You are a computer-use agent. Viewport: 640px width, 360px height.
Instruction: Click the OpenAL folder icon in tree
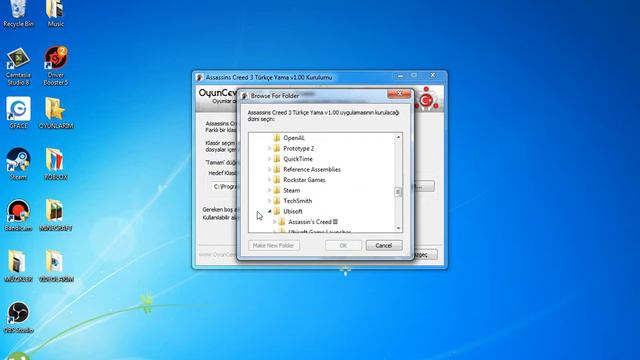277,138
